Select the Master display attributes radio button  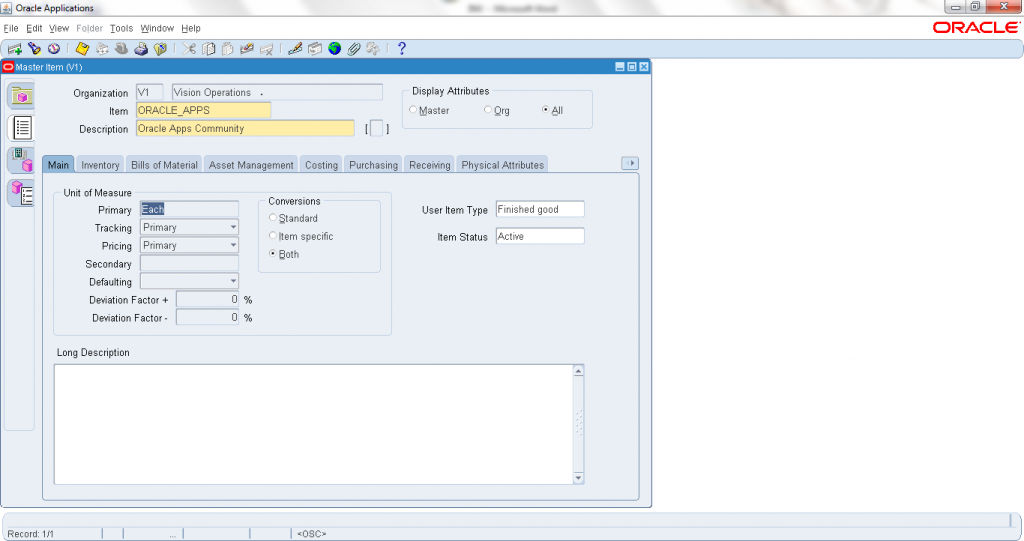(x=414, y=110)
